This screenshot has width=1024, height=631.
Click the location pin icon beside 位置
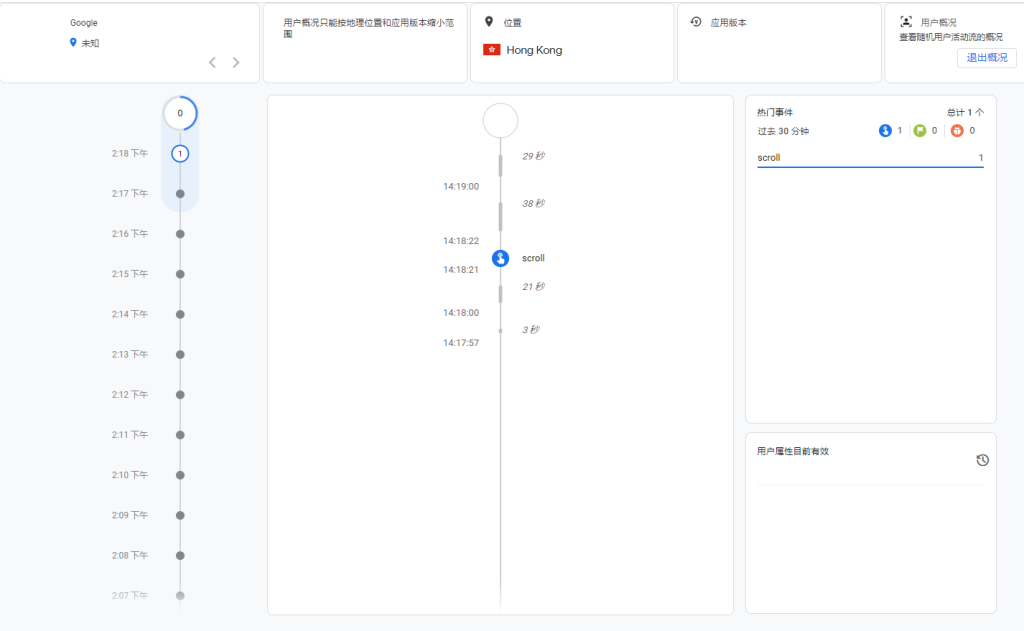489,21
